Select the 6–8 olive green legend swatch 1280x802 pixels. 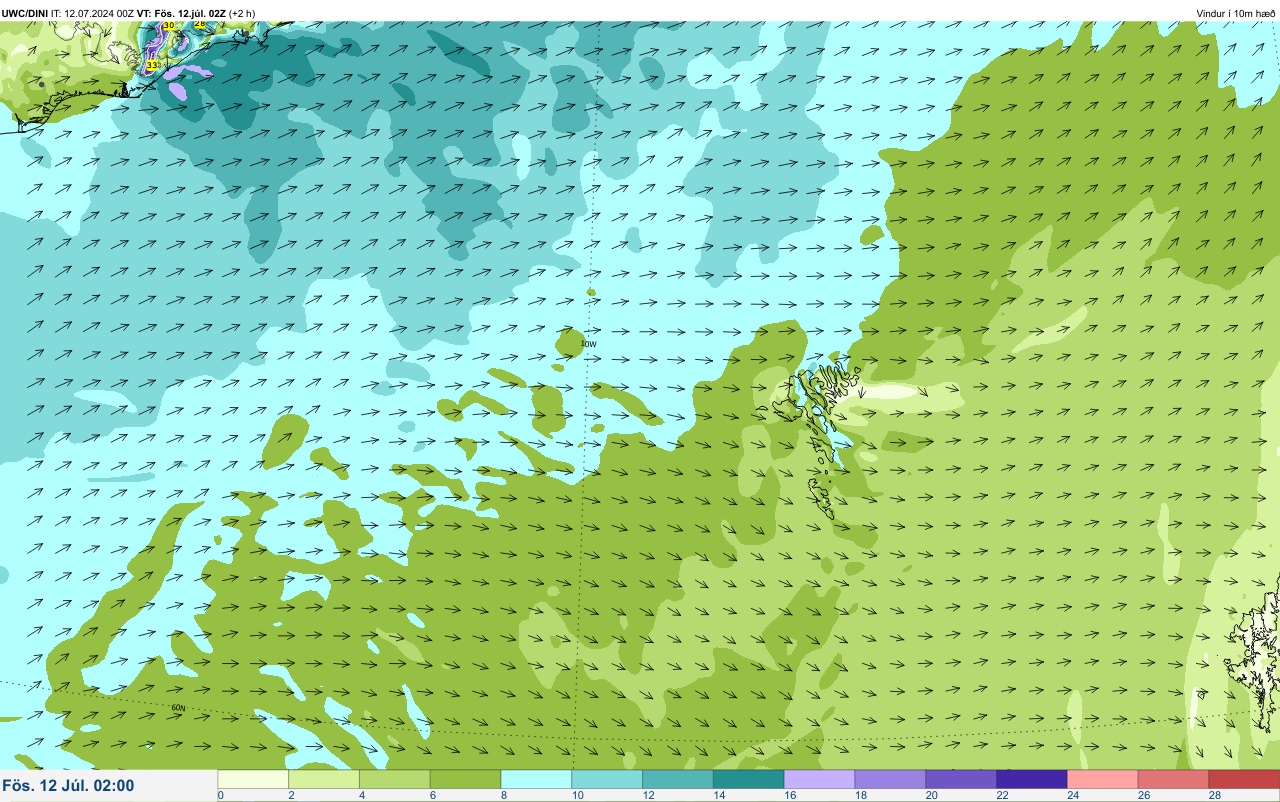coord(465,779)
